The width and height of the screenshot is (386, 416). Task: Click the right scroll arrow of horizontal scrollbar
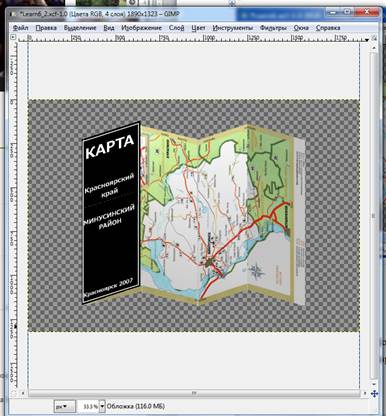pos(365,393)
